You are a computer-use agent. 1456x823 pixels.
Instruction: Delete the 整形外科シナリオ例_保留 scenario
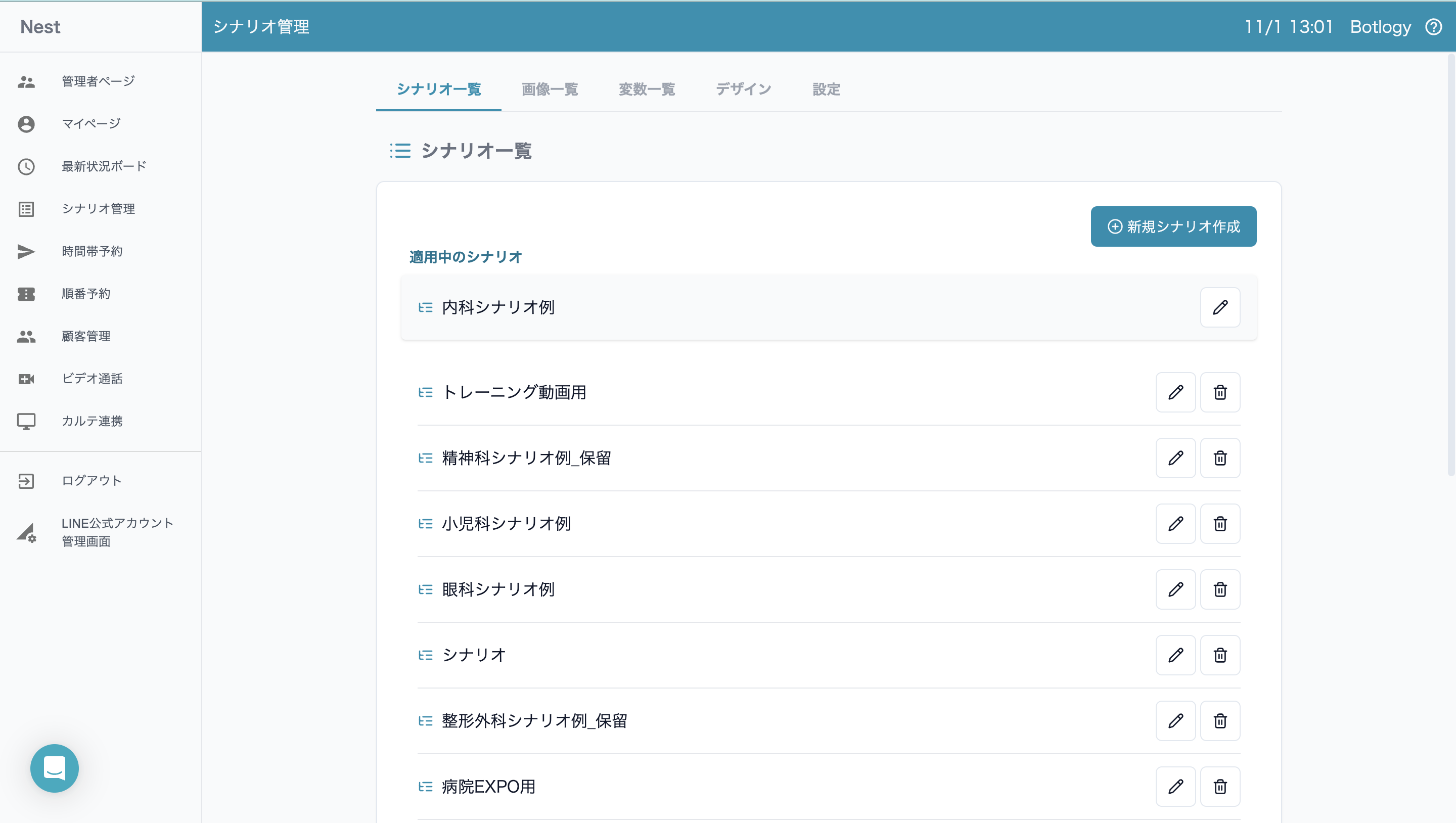pyautogui.click(x=1220, y=721)
